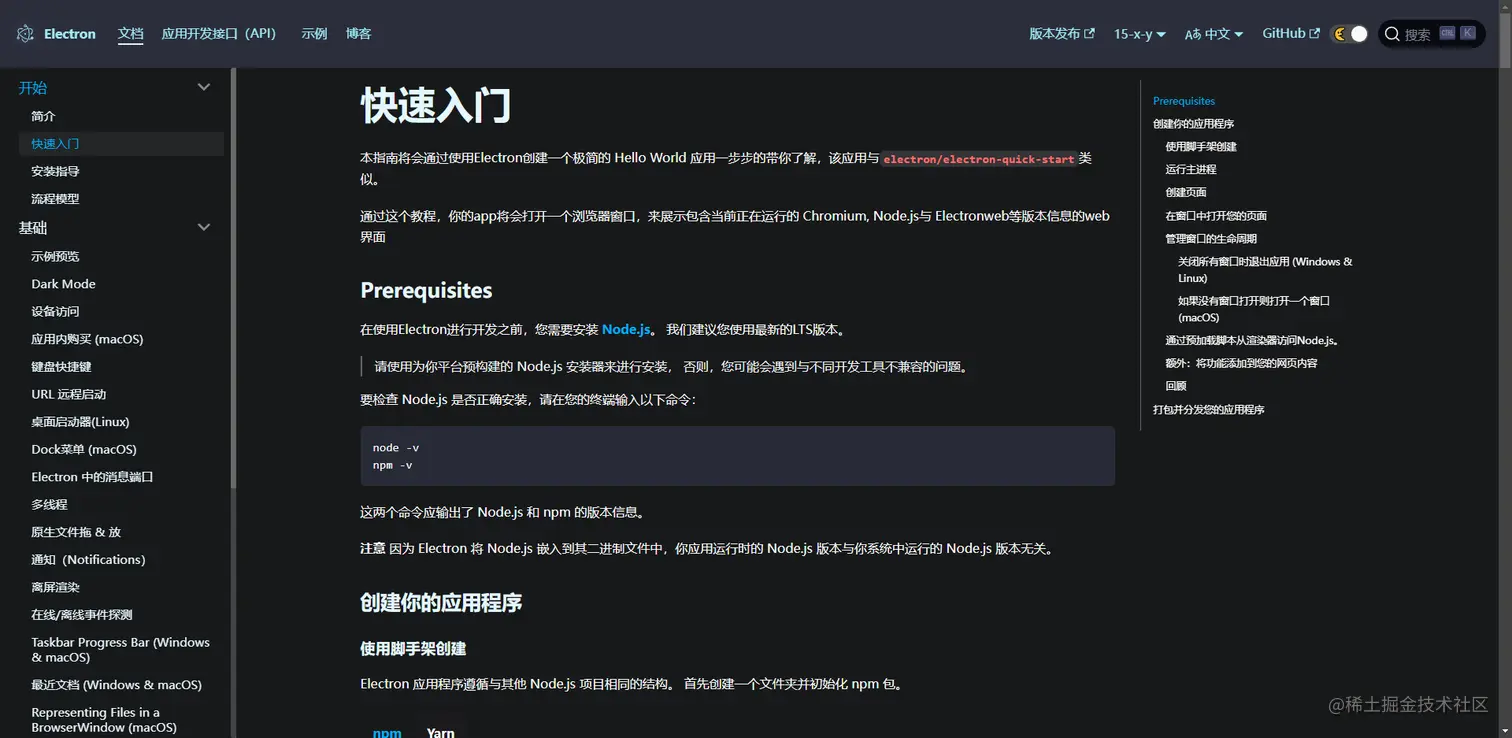Collapse the 开始 sidebar section
Image resolution: width=1512 pixels, height=738 pixels.
tap(204, 87)
